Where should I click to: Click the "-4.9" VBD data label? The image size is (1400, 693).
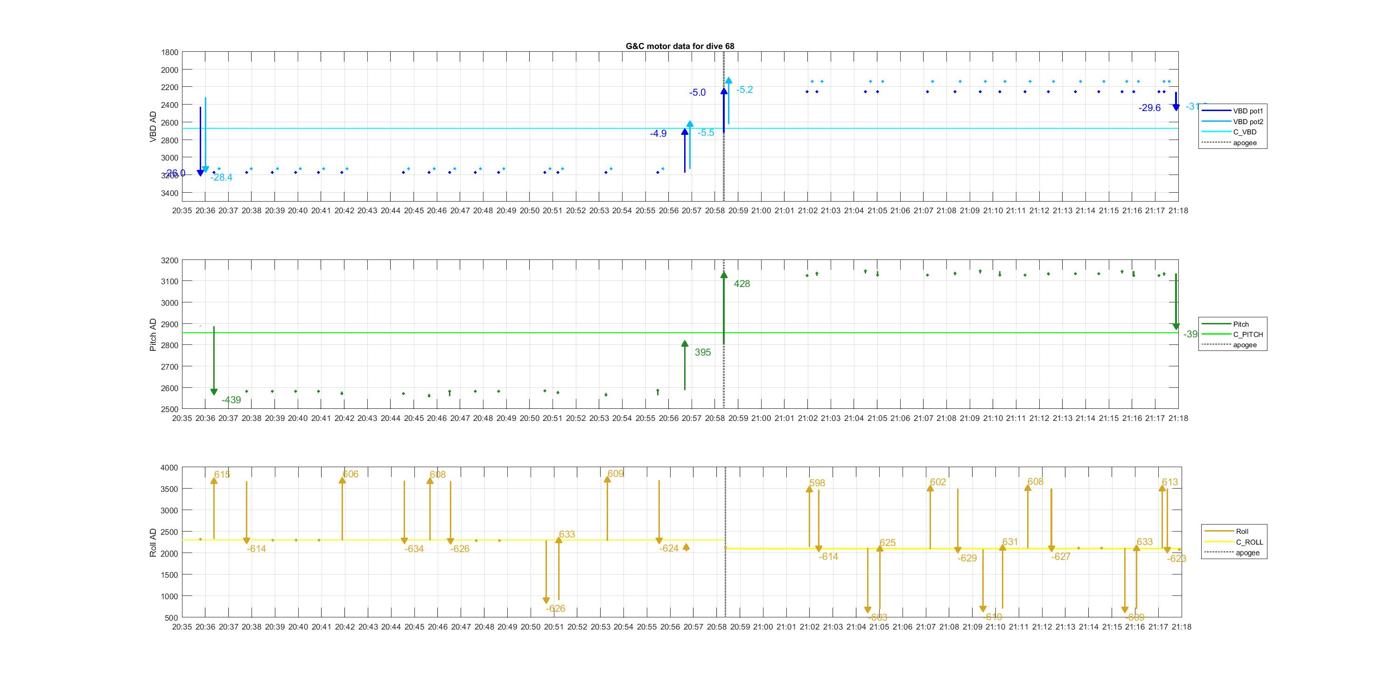pos(658,133)
